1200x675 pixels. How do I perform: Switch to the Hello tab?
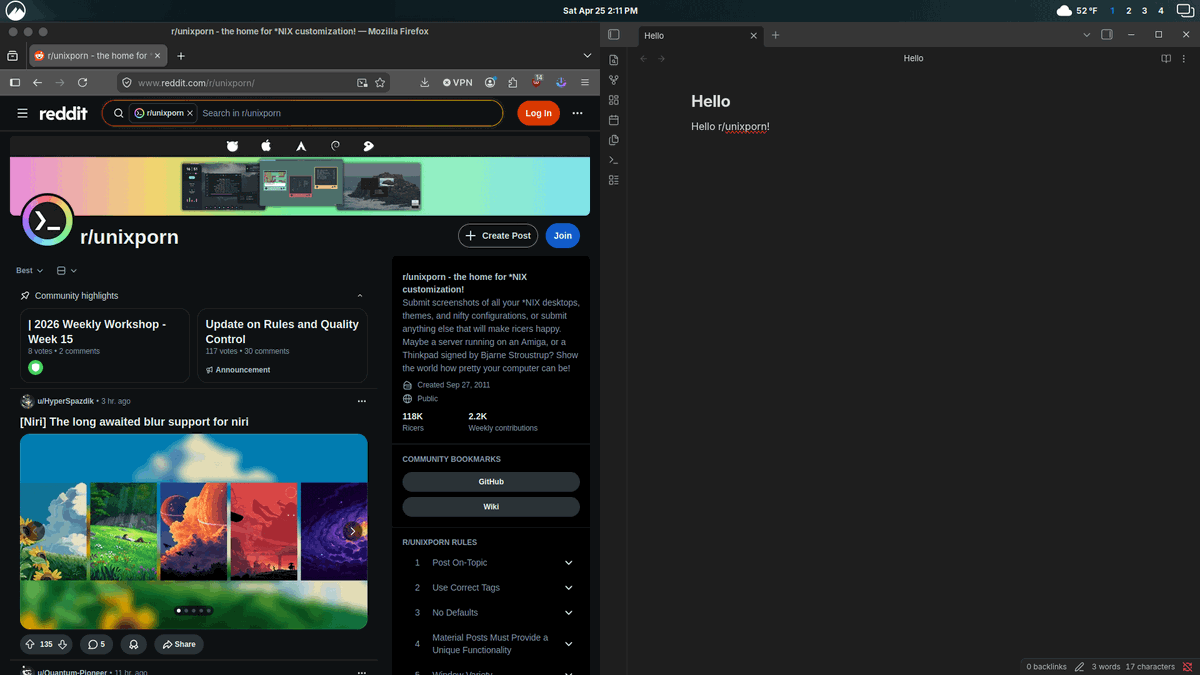[654, 35]
